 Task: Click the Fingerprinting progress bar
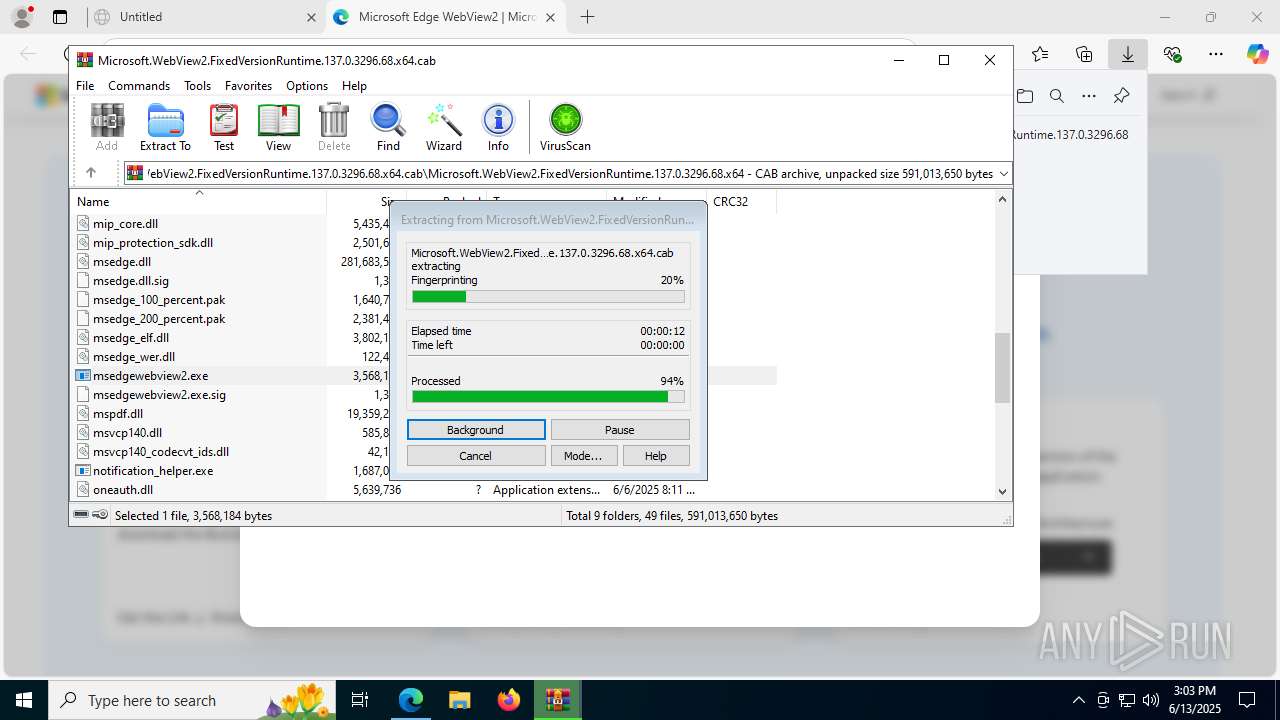(548, 296)
